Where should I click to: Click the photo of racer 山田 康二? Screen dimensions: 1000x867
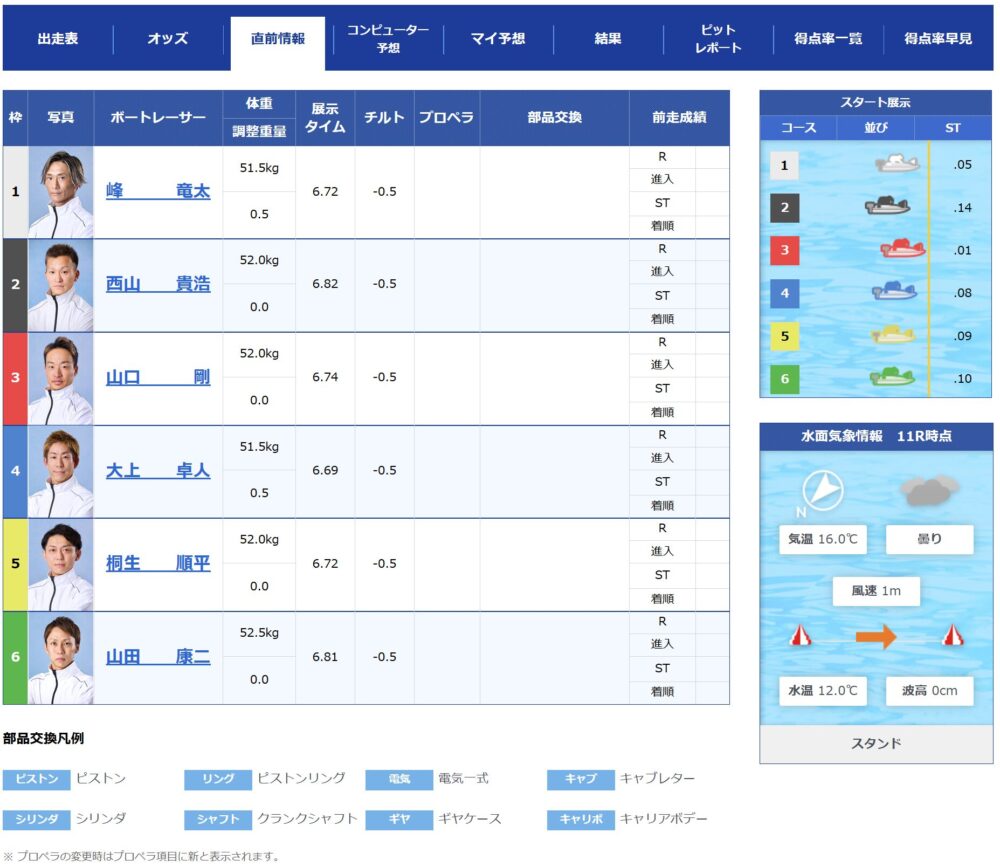click(61, 658)
